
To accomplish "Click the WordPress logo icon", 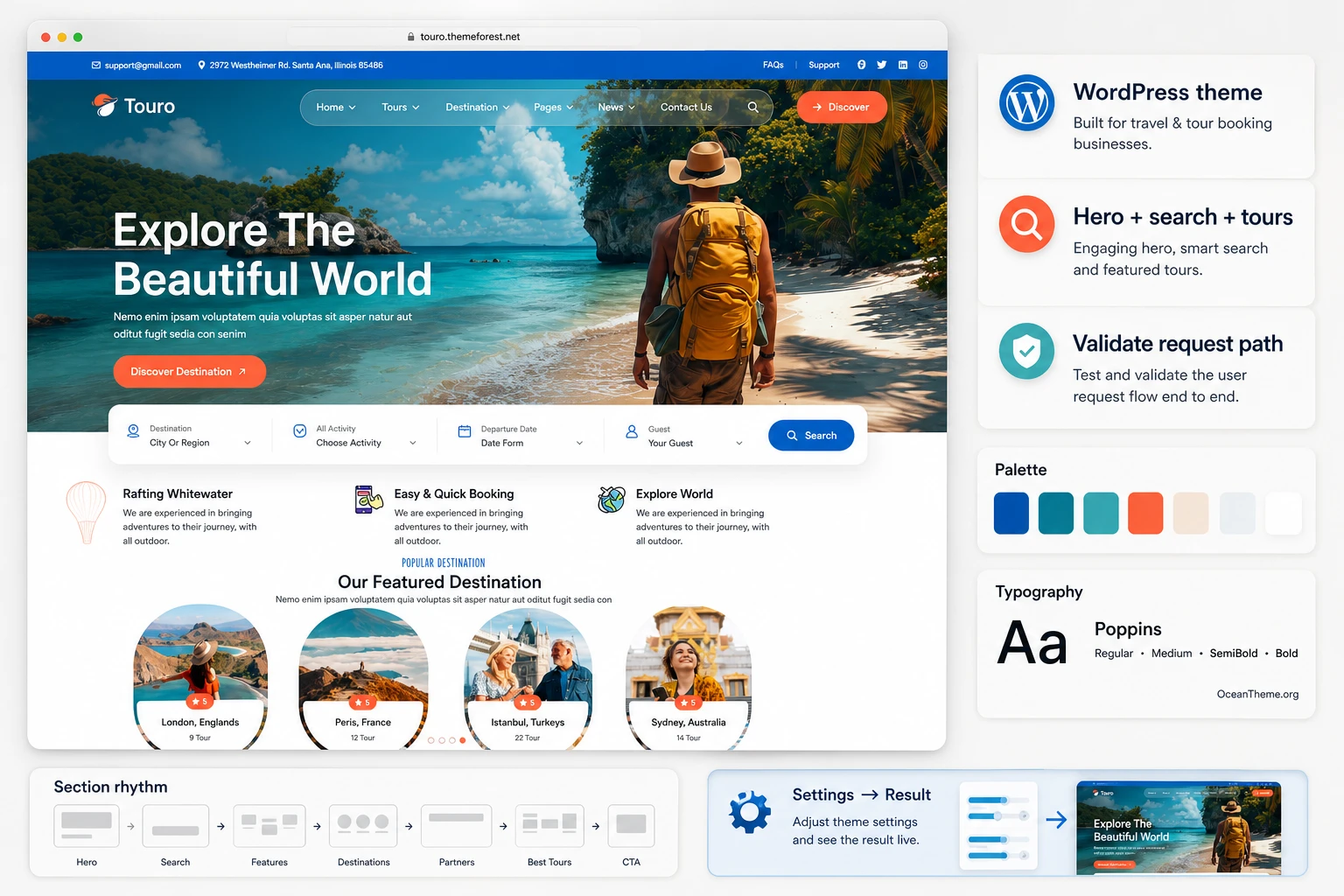I will click(1026, 102).
